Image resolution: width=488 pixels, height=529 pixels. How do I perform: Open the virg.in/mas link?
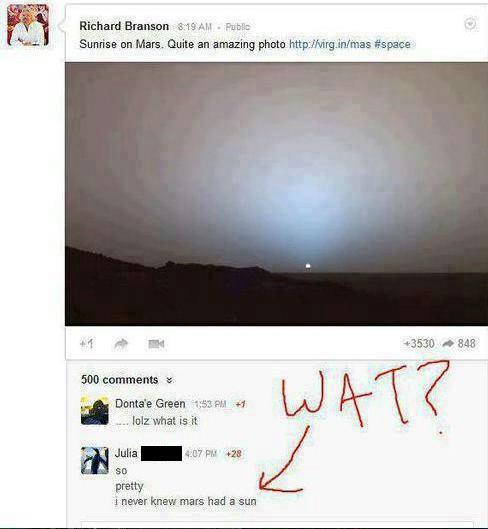[x=330, y=44]
